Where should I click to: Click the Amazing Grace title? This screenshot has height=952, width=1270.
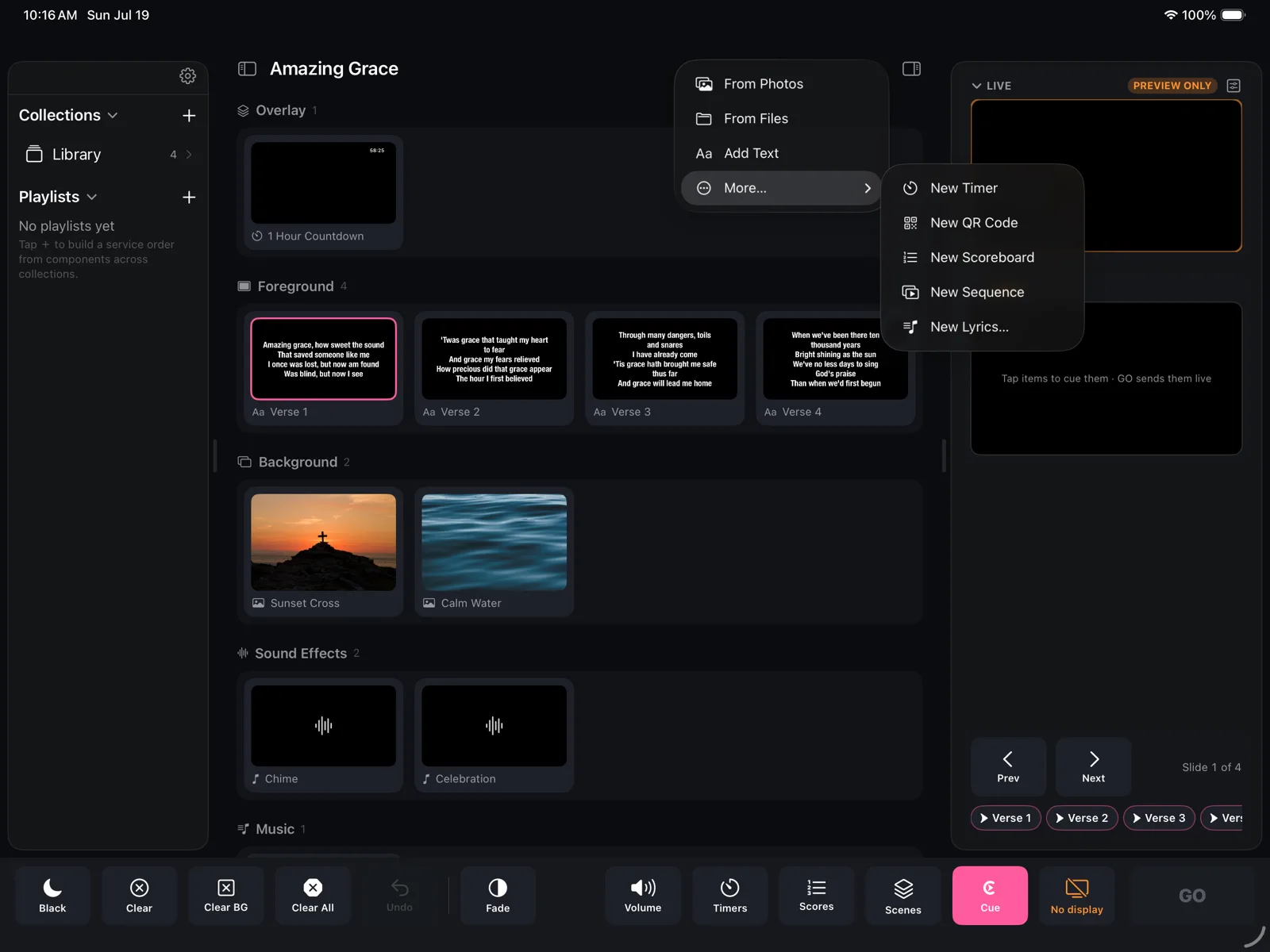pyautogui.click(x=334, y=69)
